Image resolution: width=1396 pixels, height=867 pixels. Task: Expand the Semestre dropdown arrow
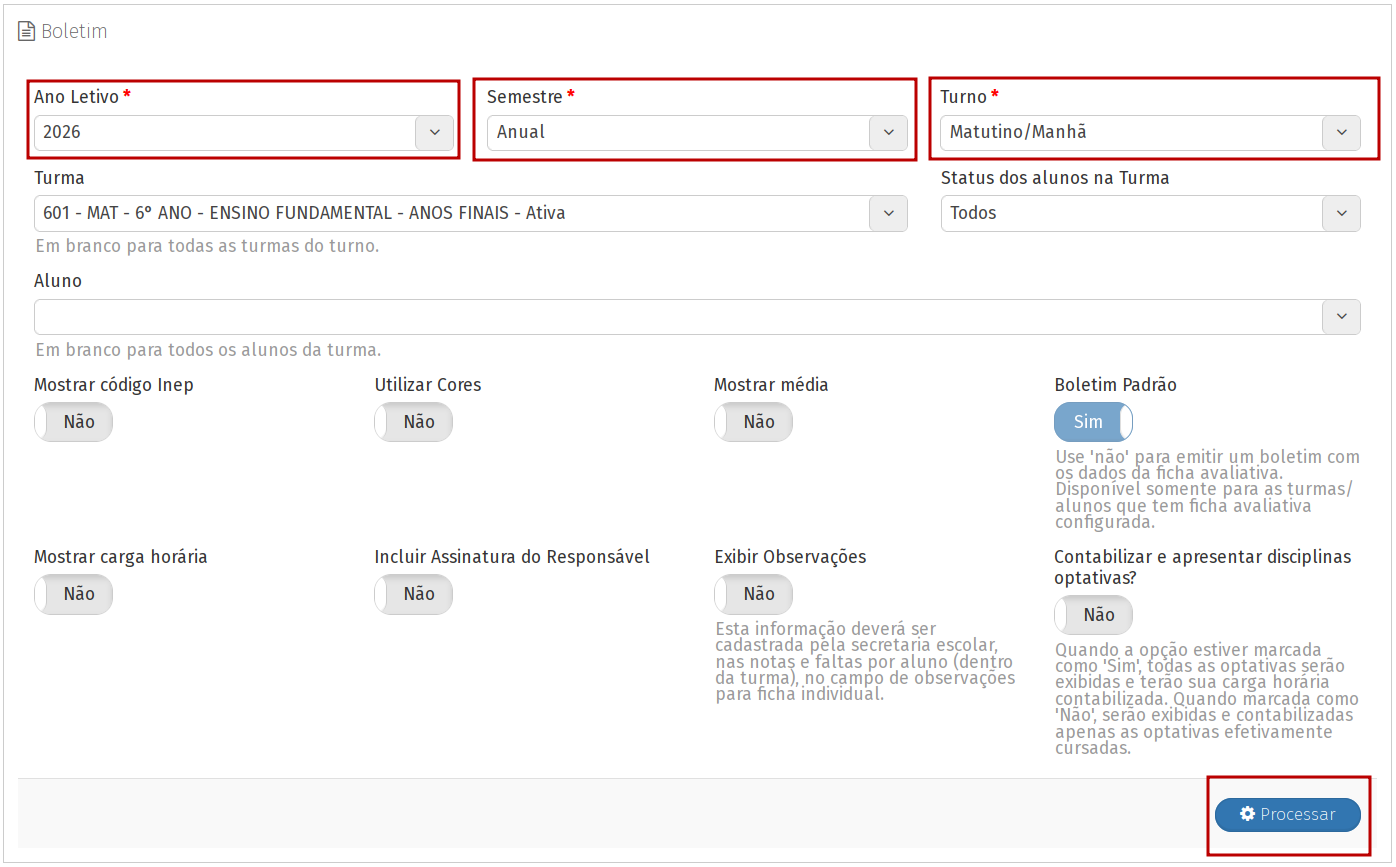(x=888, y=133)
